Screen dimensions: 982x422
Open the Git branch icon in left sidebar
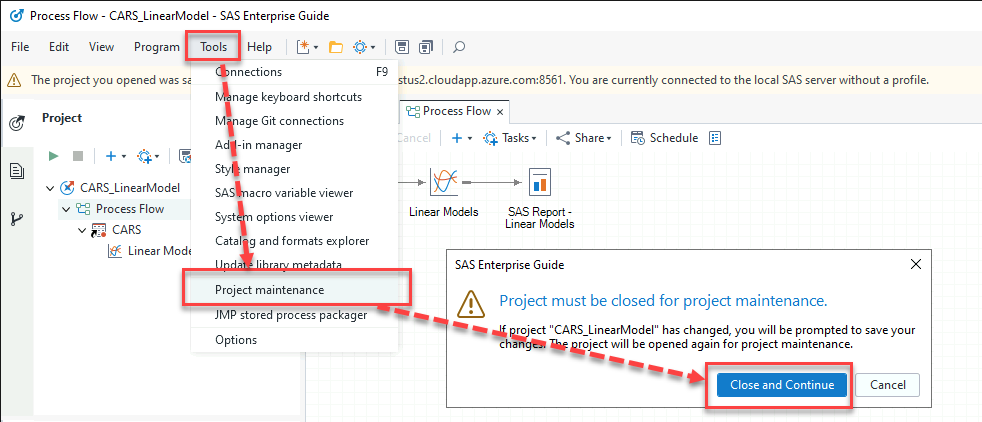[x=16, y=219]
